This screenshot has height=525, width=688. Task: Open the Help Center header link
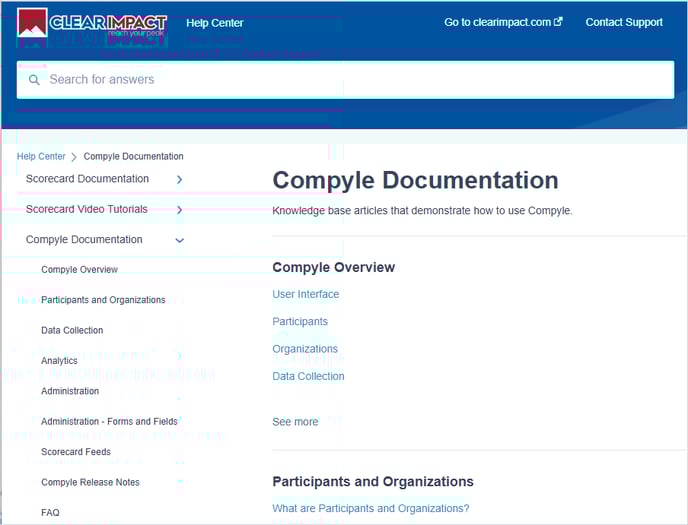coord(215,23)
